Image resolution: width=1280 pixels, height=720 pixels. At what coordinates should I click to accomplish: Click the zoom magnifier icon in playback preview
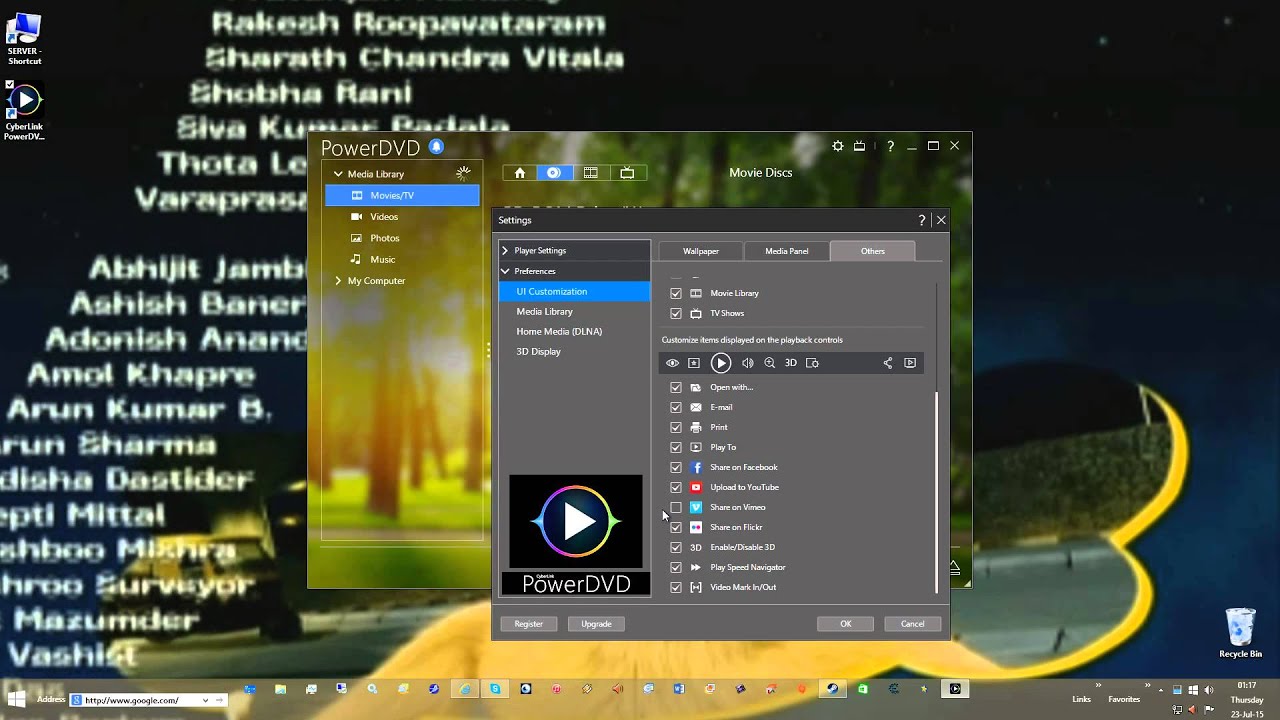point(770,363)
